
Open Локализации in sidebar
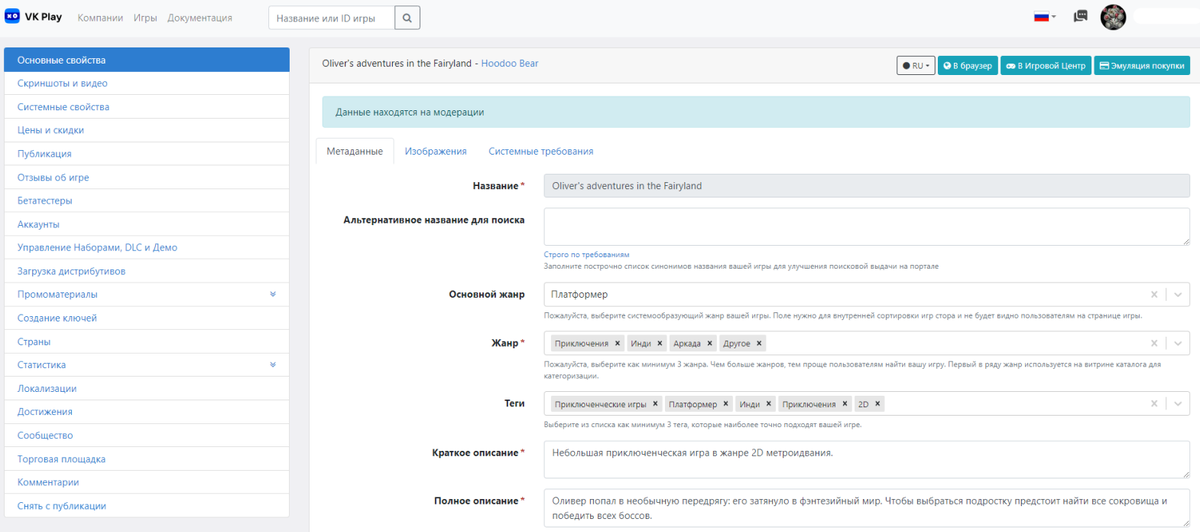(x=147, y=388)
